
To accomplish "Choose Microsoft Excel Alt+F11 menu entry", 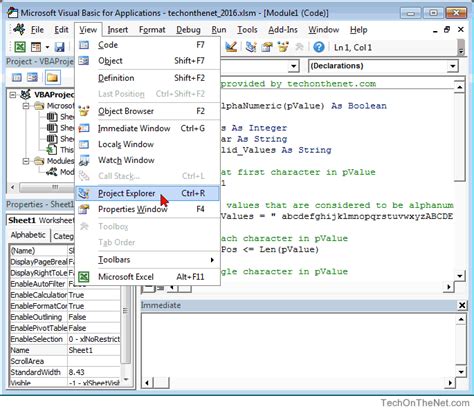I will 148,277.
